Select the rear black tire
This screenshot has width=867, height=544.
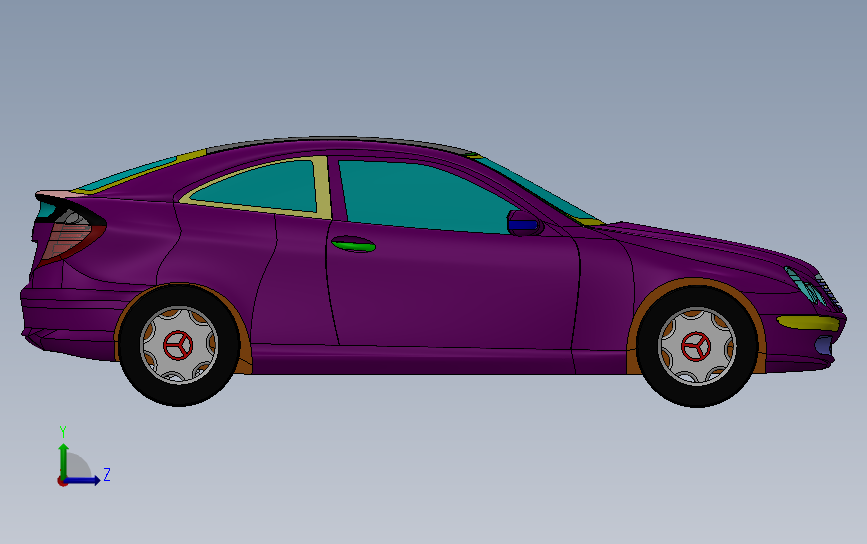pos(179,394)
